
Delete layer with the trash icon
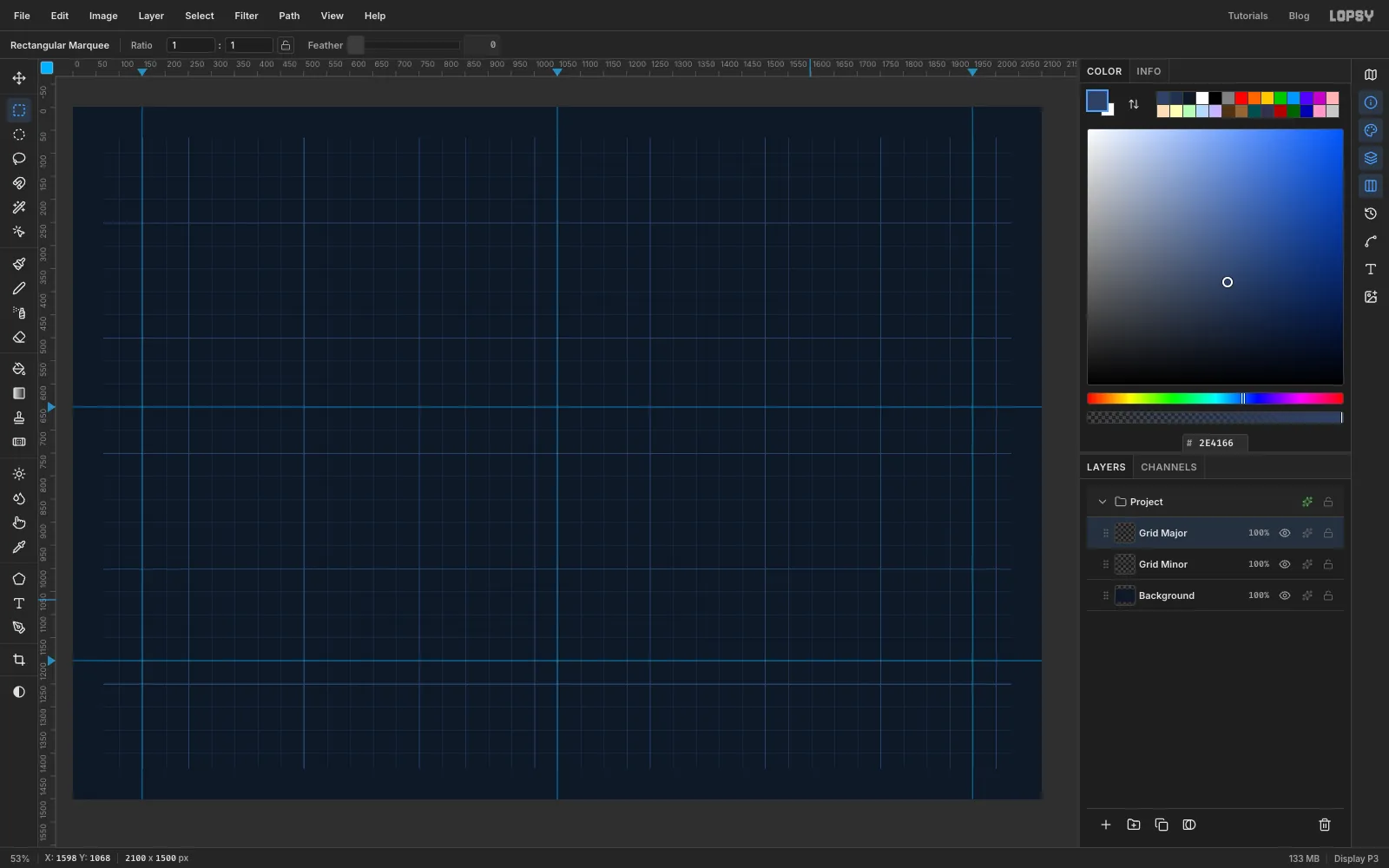click(x=1325, y=825)
